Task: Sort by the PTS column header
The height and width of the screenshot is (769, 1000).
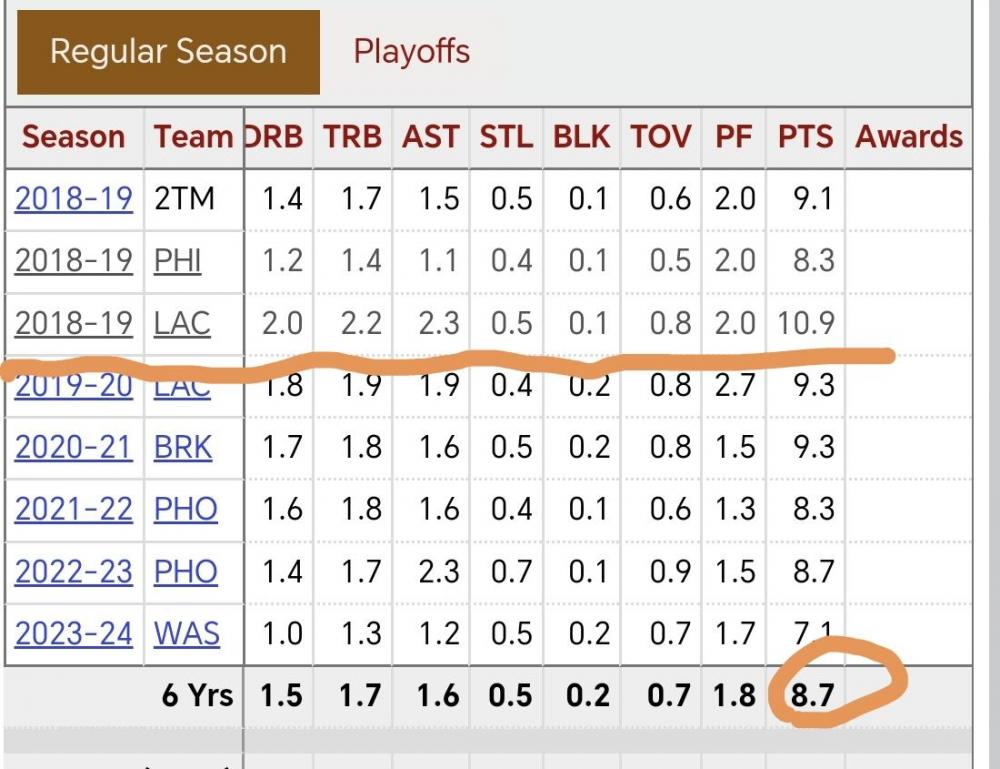Action: [805, 137]
